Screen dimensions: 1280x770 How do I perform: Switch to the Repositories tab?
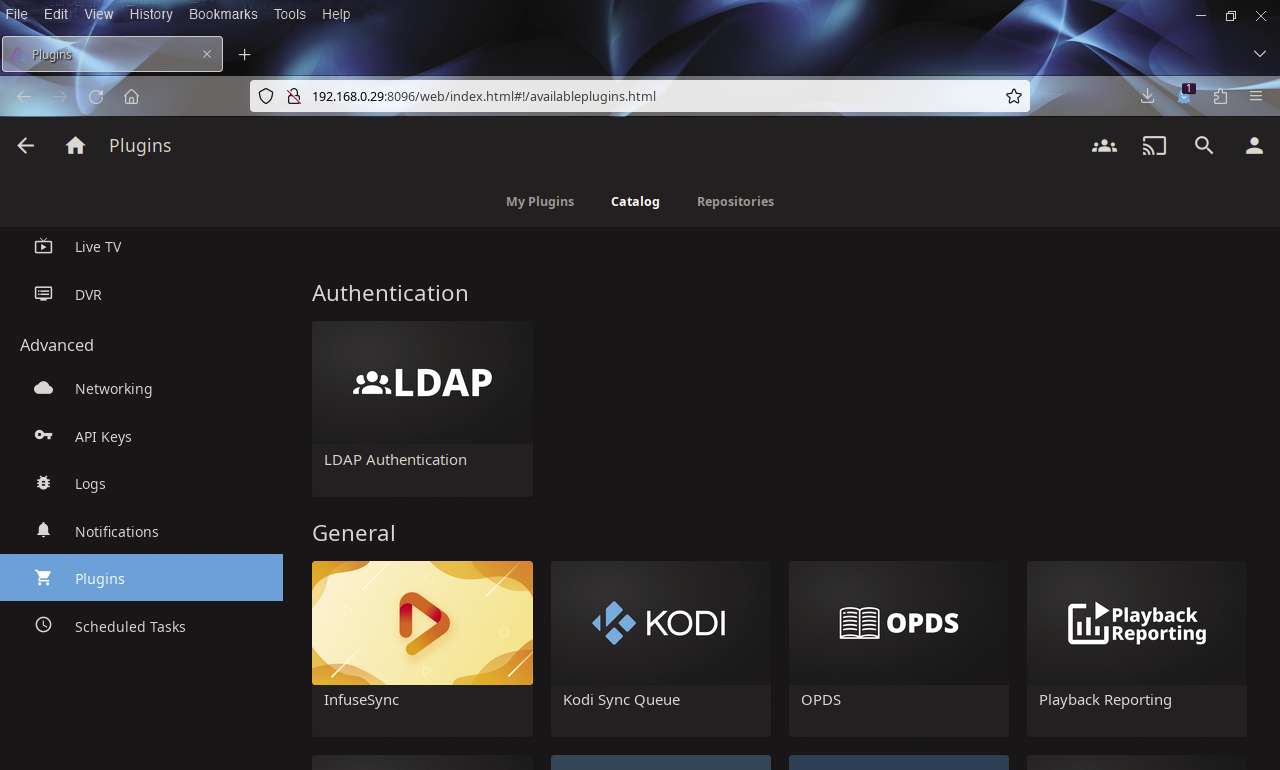pos(735,201)
